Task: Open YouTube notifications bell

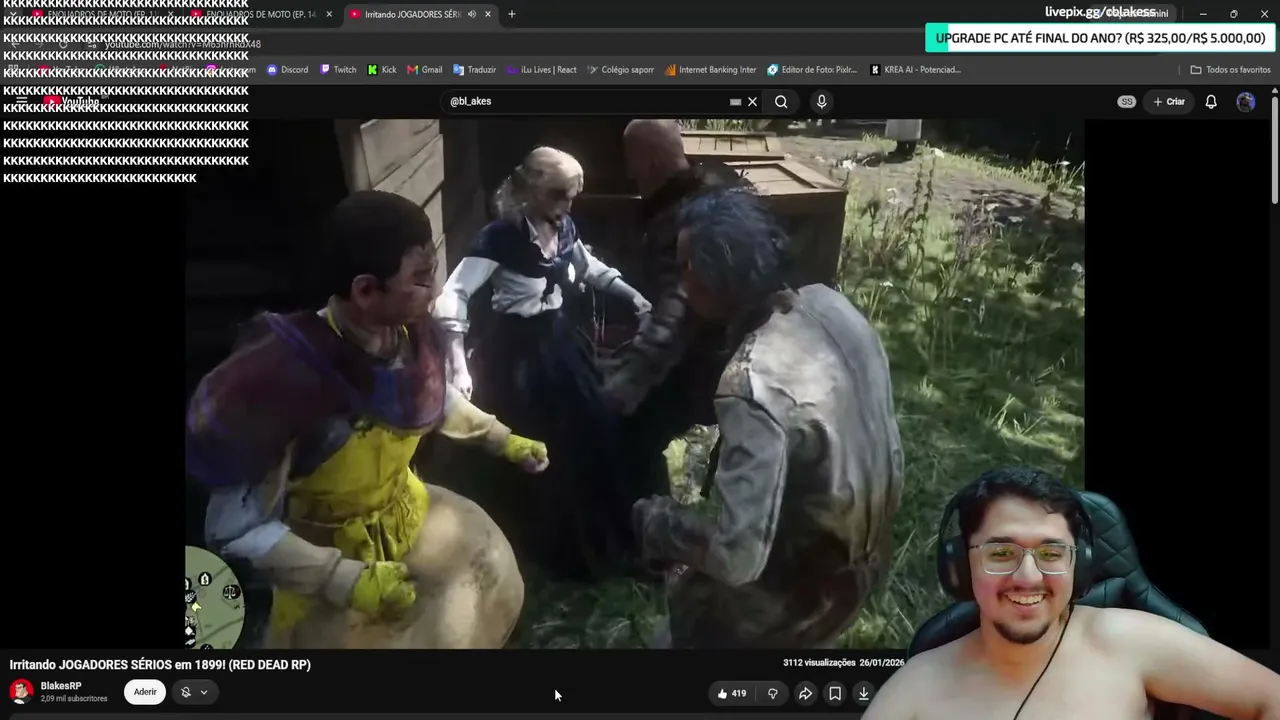Action: [1211, 101]
